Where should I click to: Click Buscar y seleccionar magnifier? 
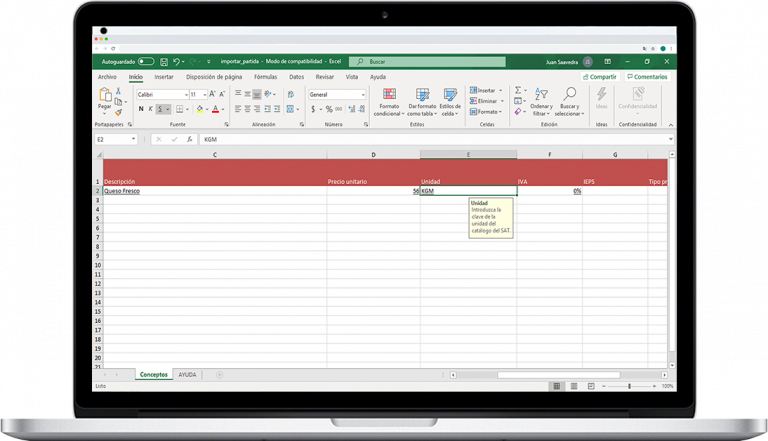(569, 100)
